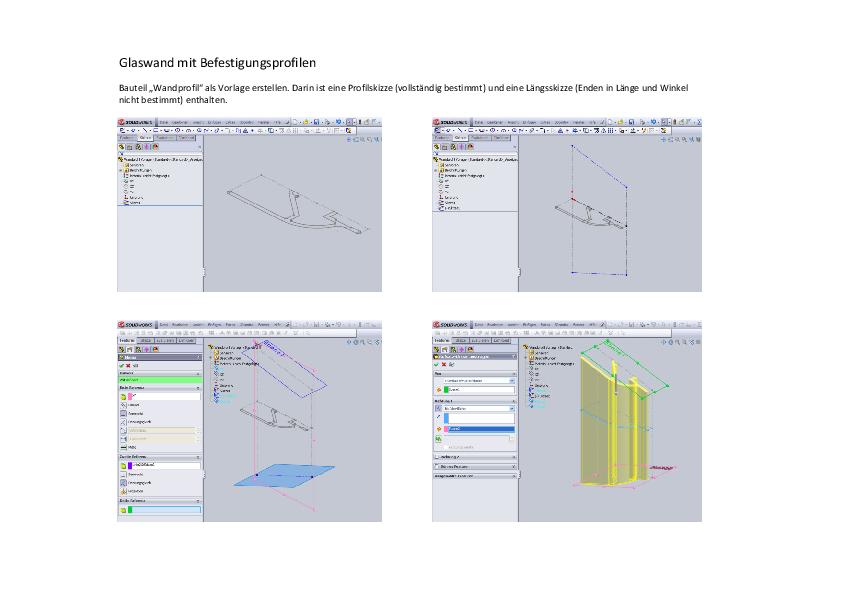Toggle Mitte Ebene option under Erste Referenz
This screenshot has height=595, width=842.
(124, 447)
